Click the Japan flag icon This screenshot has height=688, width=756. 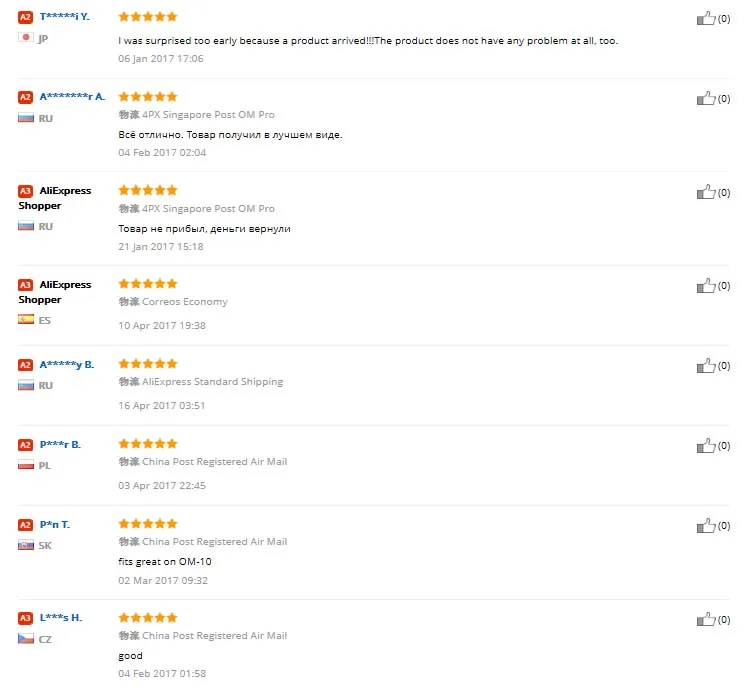pyautogui.click(x=26, y=37)
